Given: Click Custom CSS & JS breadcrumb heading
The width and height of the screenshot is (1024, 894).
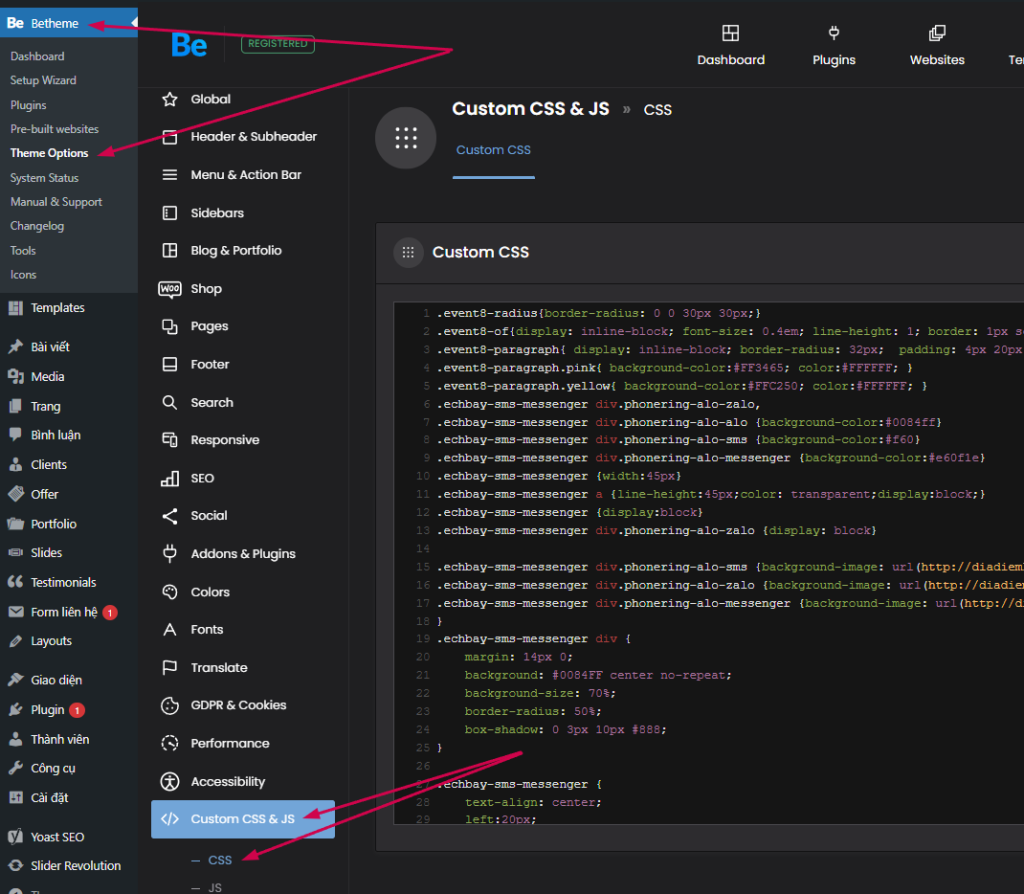Looking at the screenshot, I should click(x=530, y=109).
